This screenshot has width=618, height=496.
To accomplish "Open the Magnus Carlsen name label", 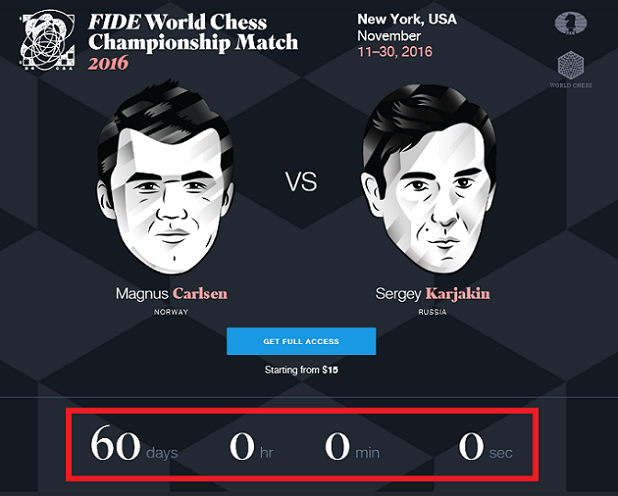I will 171,294.
